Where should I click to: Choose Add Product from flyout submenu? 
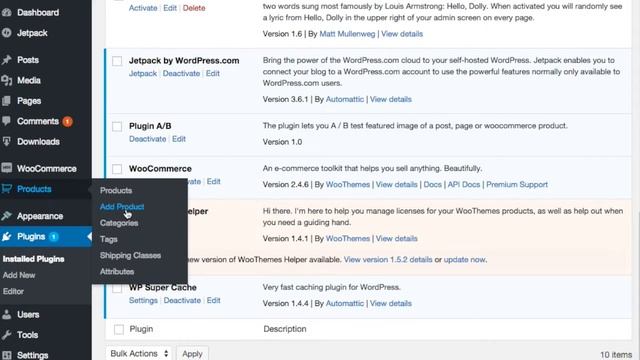pyautogui.click(x=122, y=207)
